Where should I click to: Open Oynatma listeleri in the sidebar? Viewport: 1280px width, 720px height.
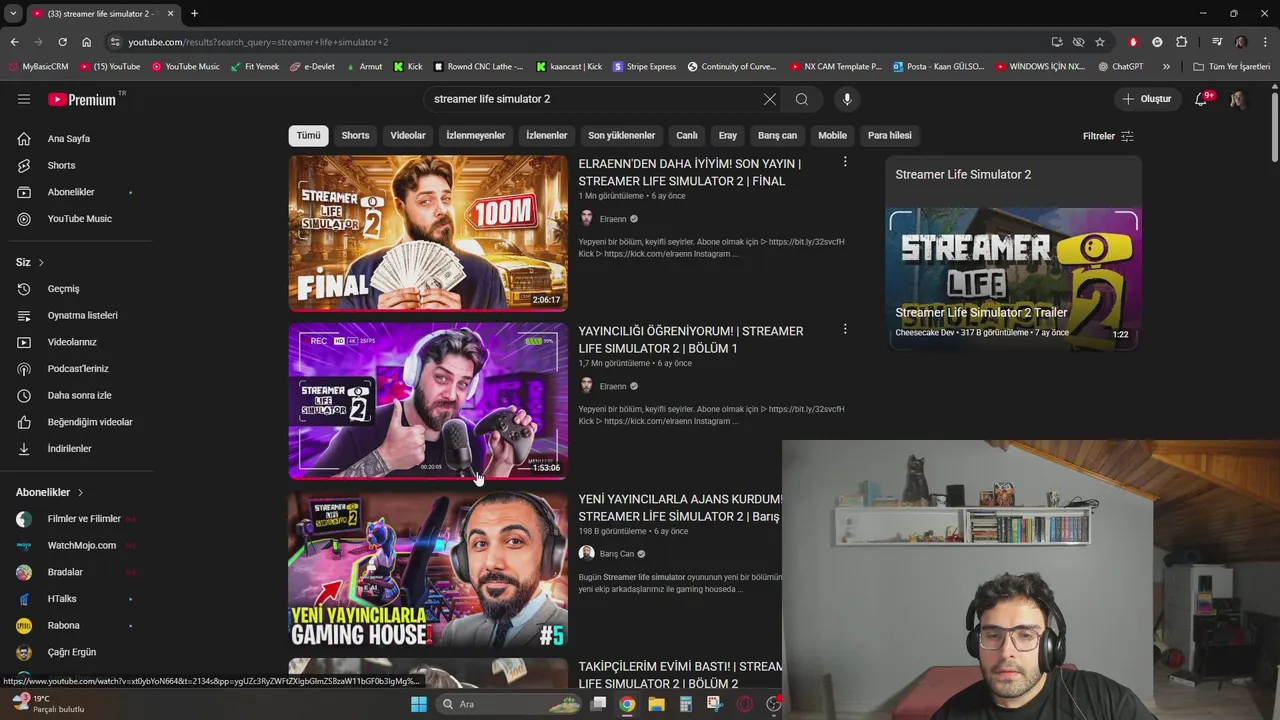coord(82,315)
